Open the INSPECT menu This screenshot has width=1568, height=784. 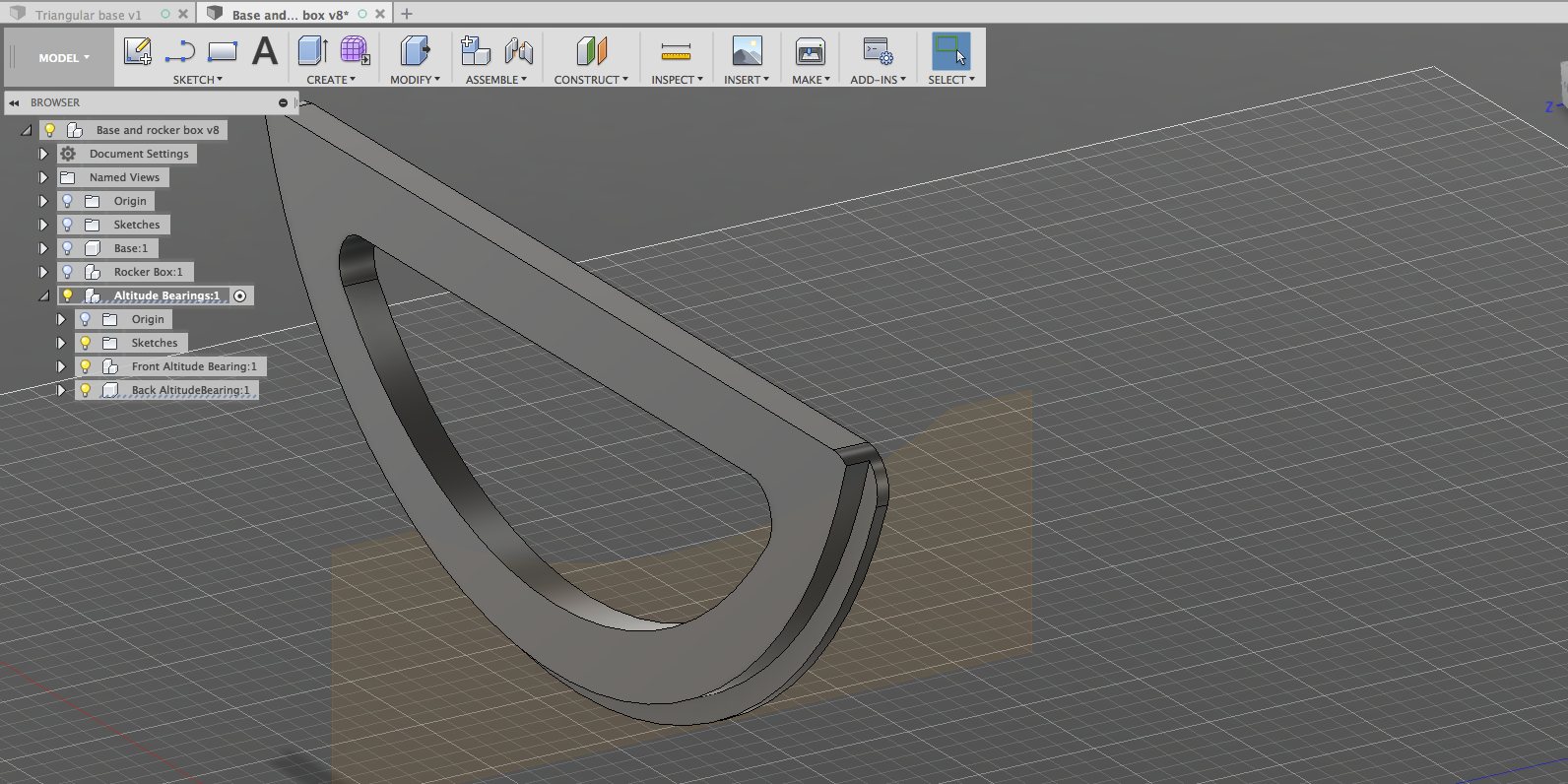point(677,80)
